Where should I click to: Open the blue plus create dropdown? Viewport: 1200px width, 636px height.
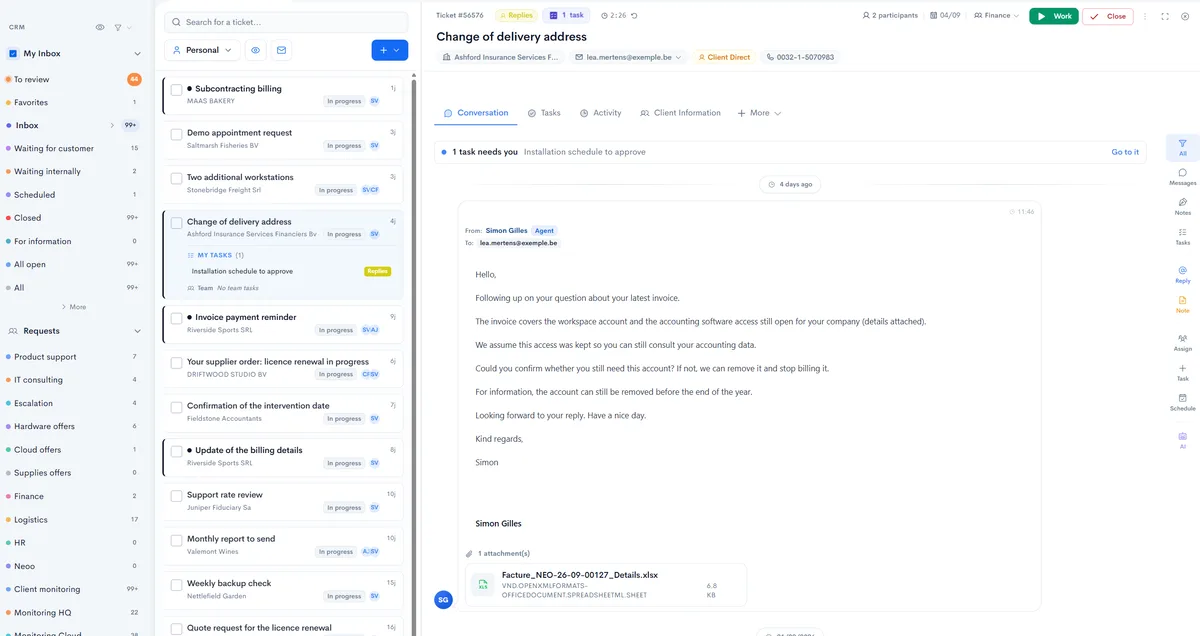pos(389,50)
